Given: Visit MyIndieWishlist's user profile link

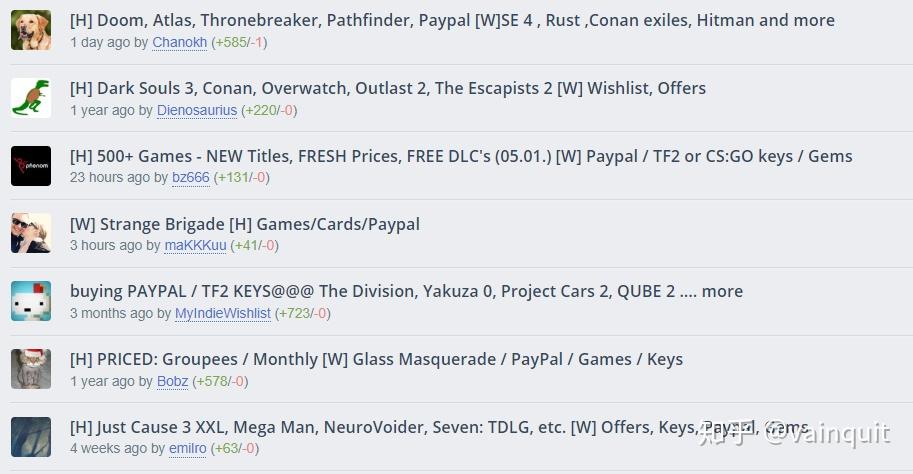Looking at the screenshot, I should tap(222, 313).
